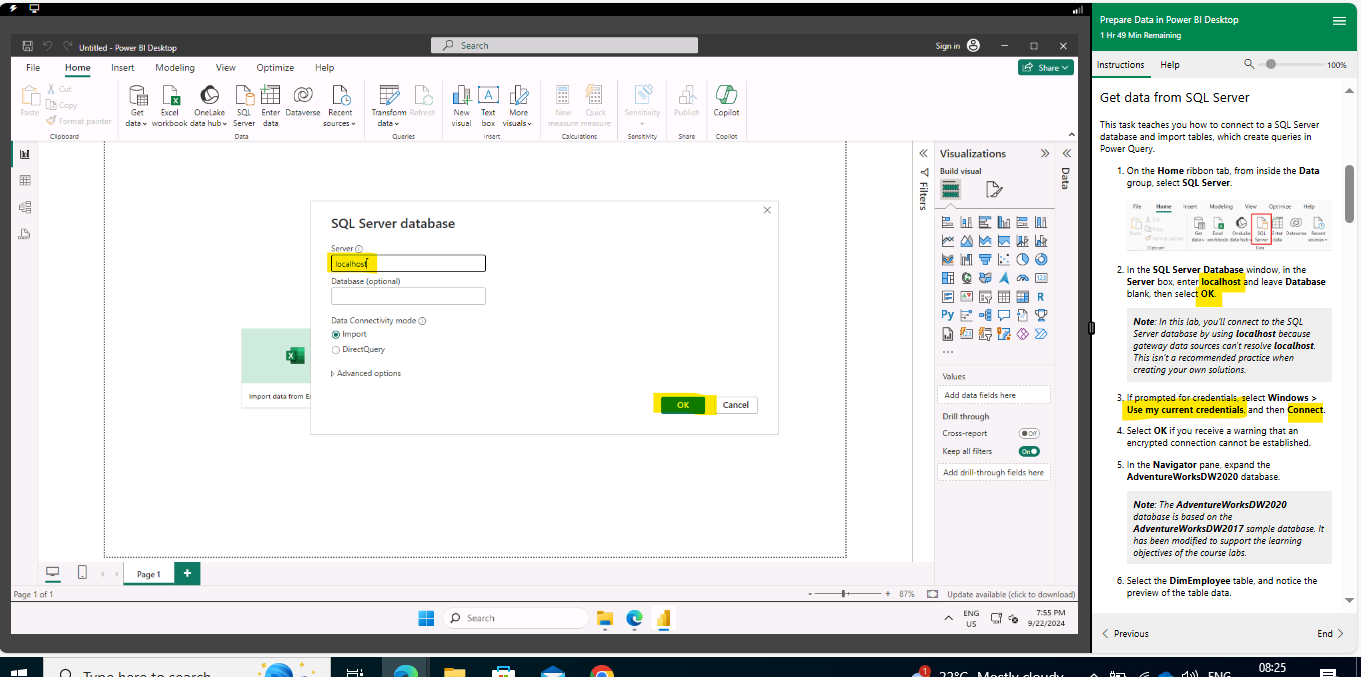Select the Build visual icon in Visualizations
1361x677 pixels.
click(950, 189)
